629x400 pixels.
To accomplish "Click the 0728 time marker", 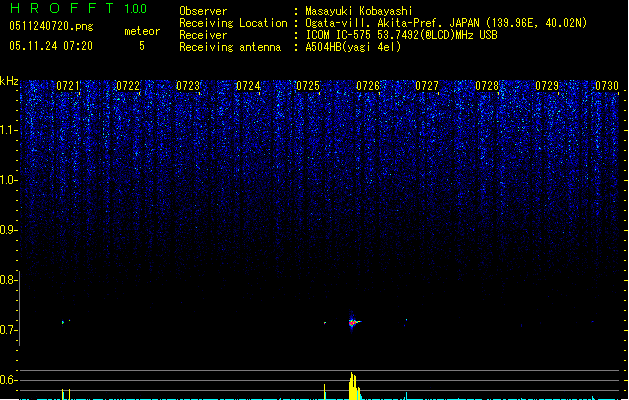I will [x=487, y=85].
